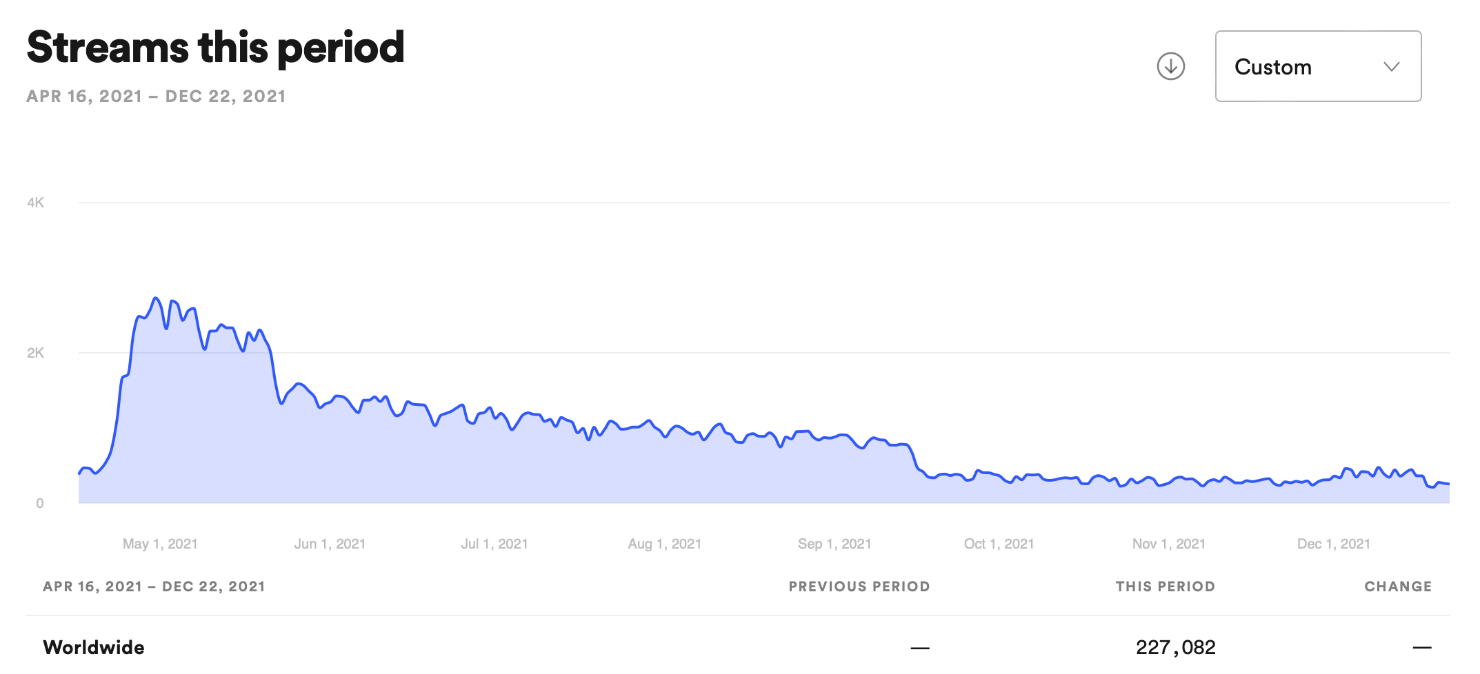1480x674 pixels.
Task: Click the chevron arrow beside Custom
Action: 1391,67
